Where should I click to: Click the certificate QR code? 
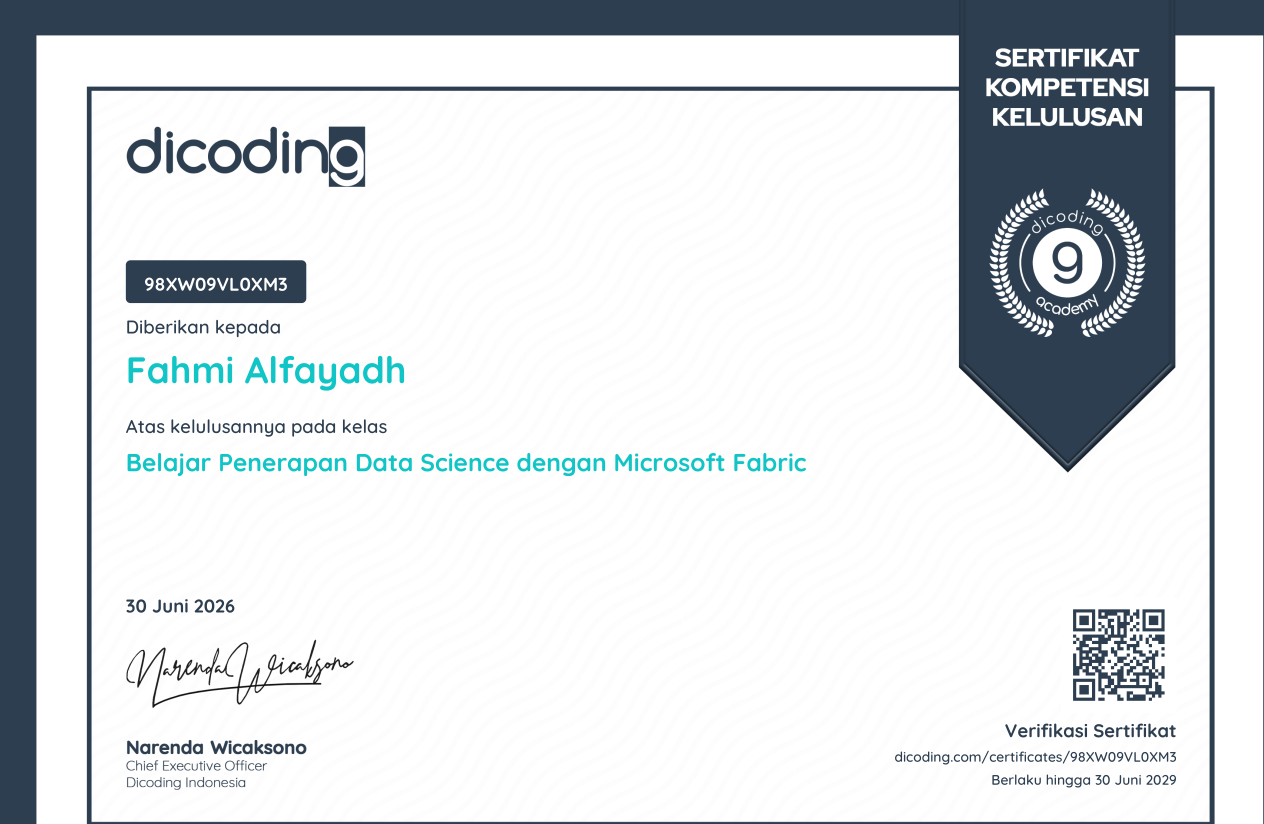click(x=1119, y=655)
